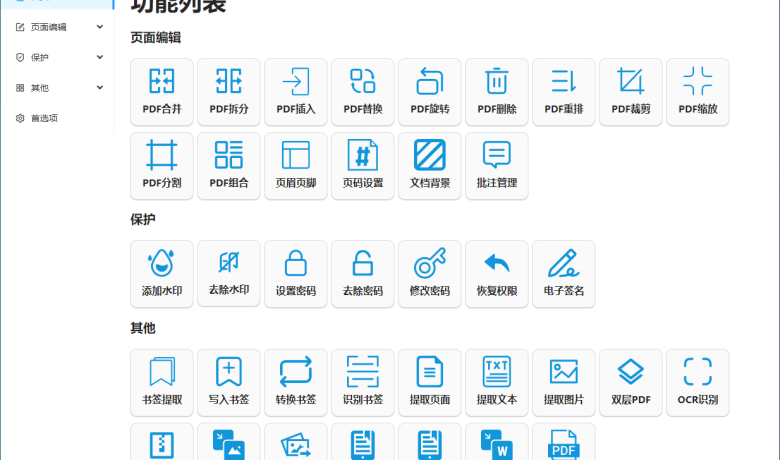The image size is (780, 460).
Task: Click the edit icon beside 页面编辑 in sidebar
Action: point(20,27)
